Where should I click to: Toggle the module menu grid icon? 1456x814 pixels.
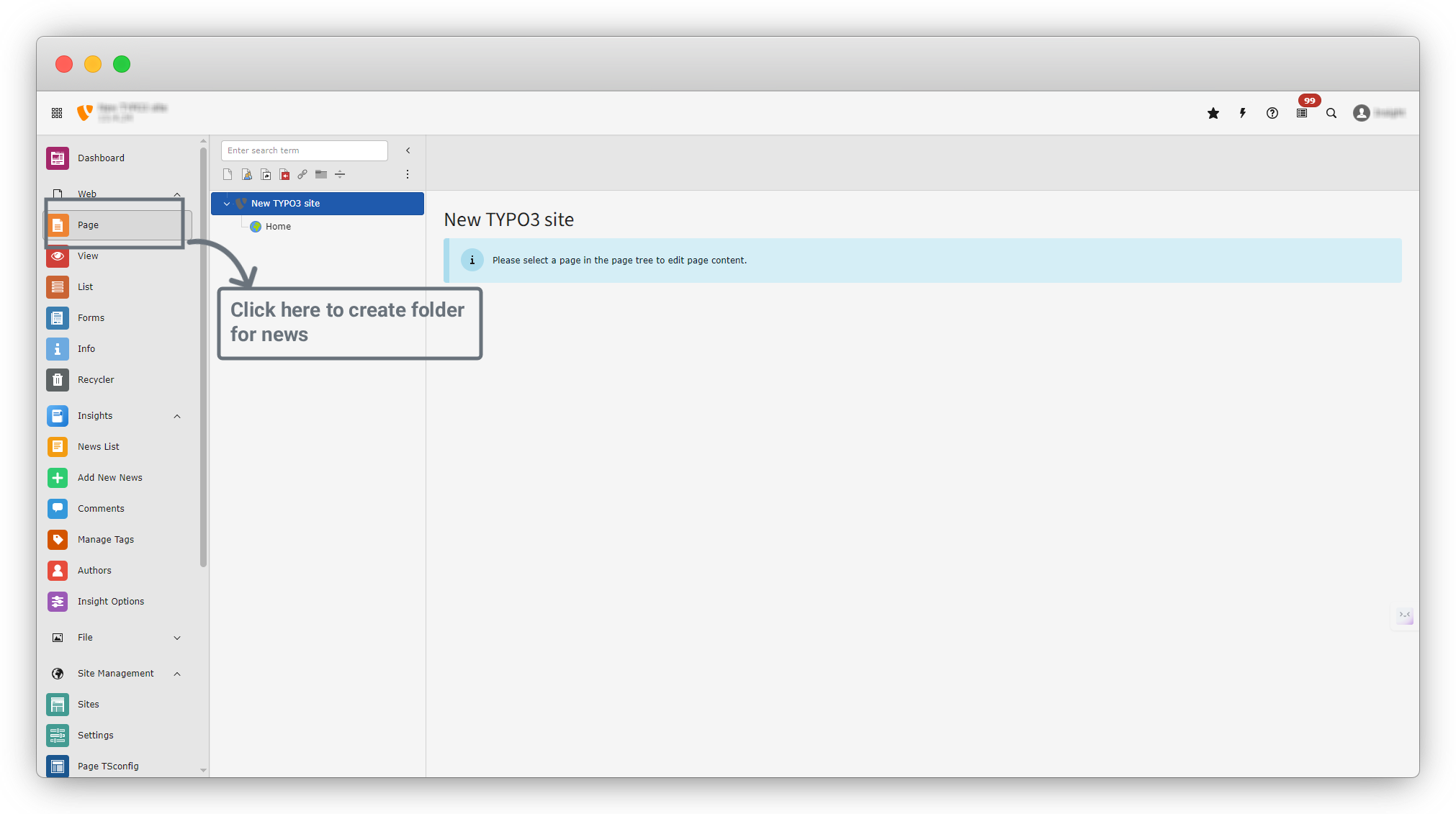(57, 113)
